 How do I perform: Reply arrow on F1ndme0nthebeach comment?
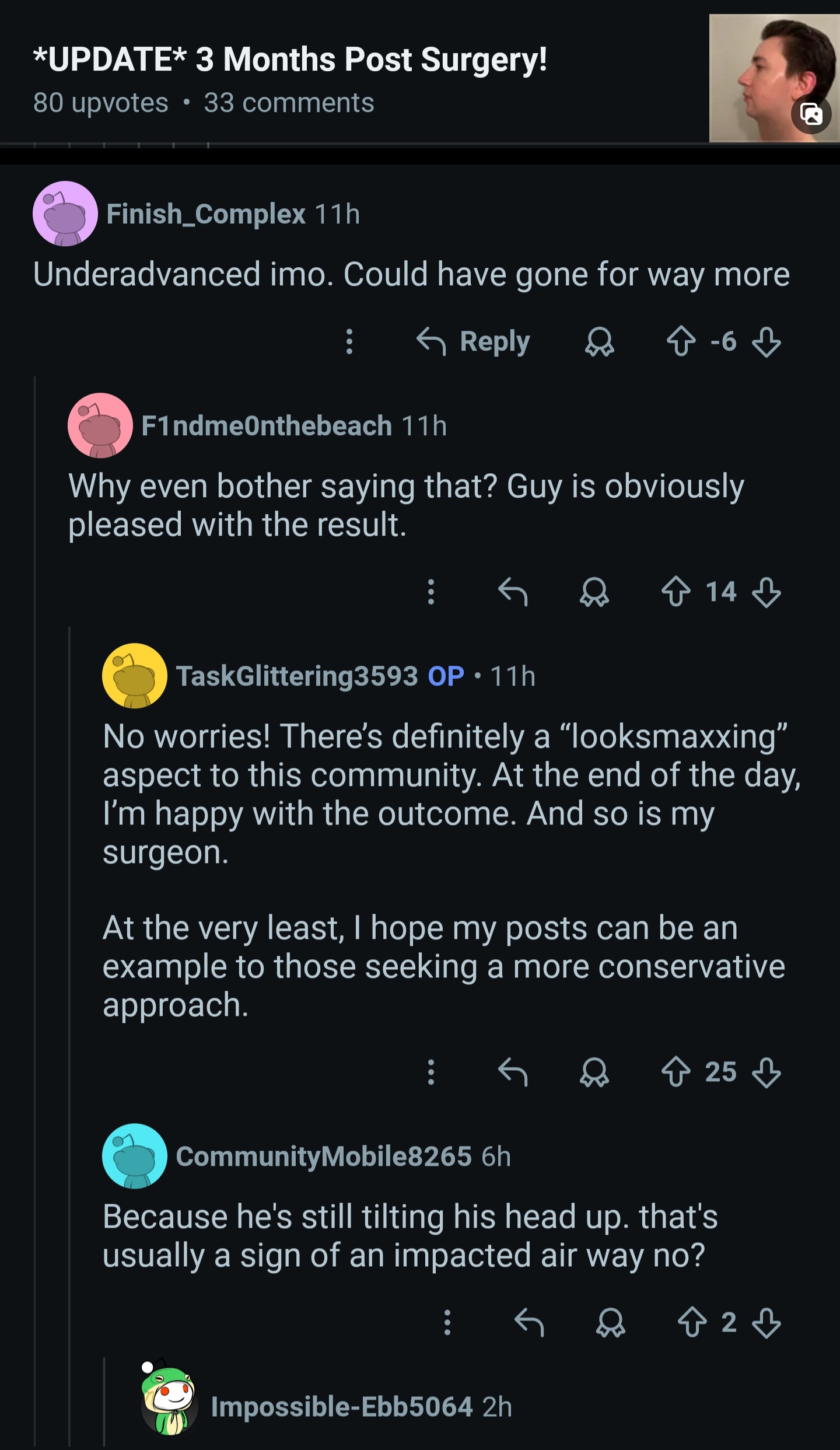click(513, 592)
